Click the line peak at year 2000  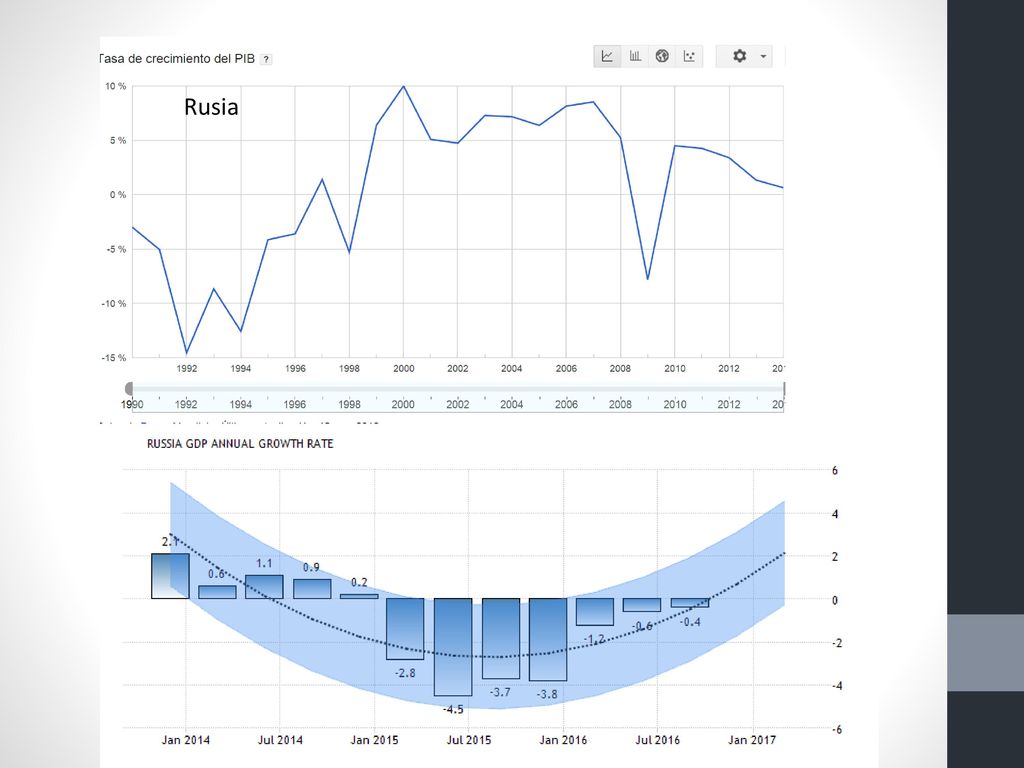pyautogui.click(x=403, y=86)
